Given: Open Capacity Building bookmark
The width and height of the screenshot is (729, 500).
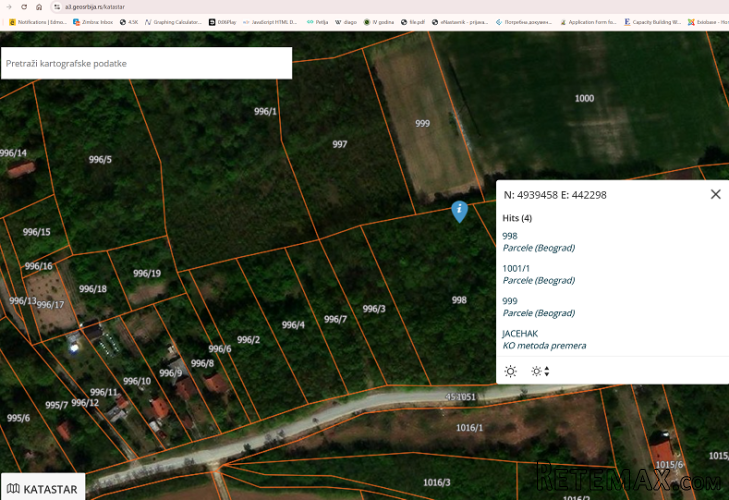Looking at the screenshot, I should coord(652,22).
